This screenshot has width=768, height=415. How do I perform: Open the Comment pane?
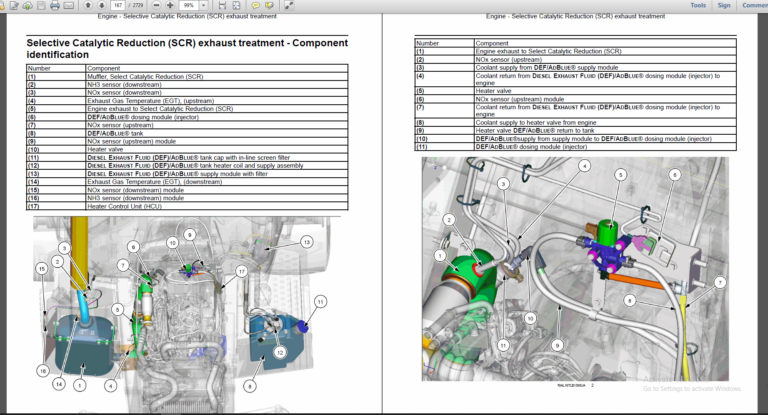[752, 5]
